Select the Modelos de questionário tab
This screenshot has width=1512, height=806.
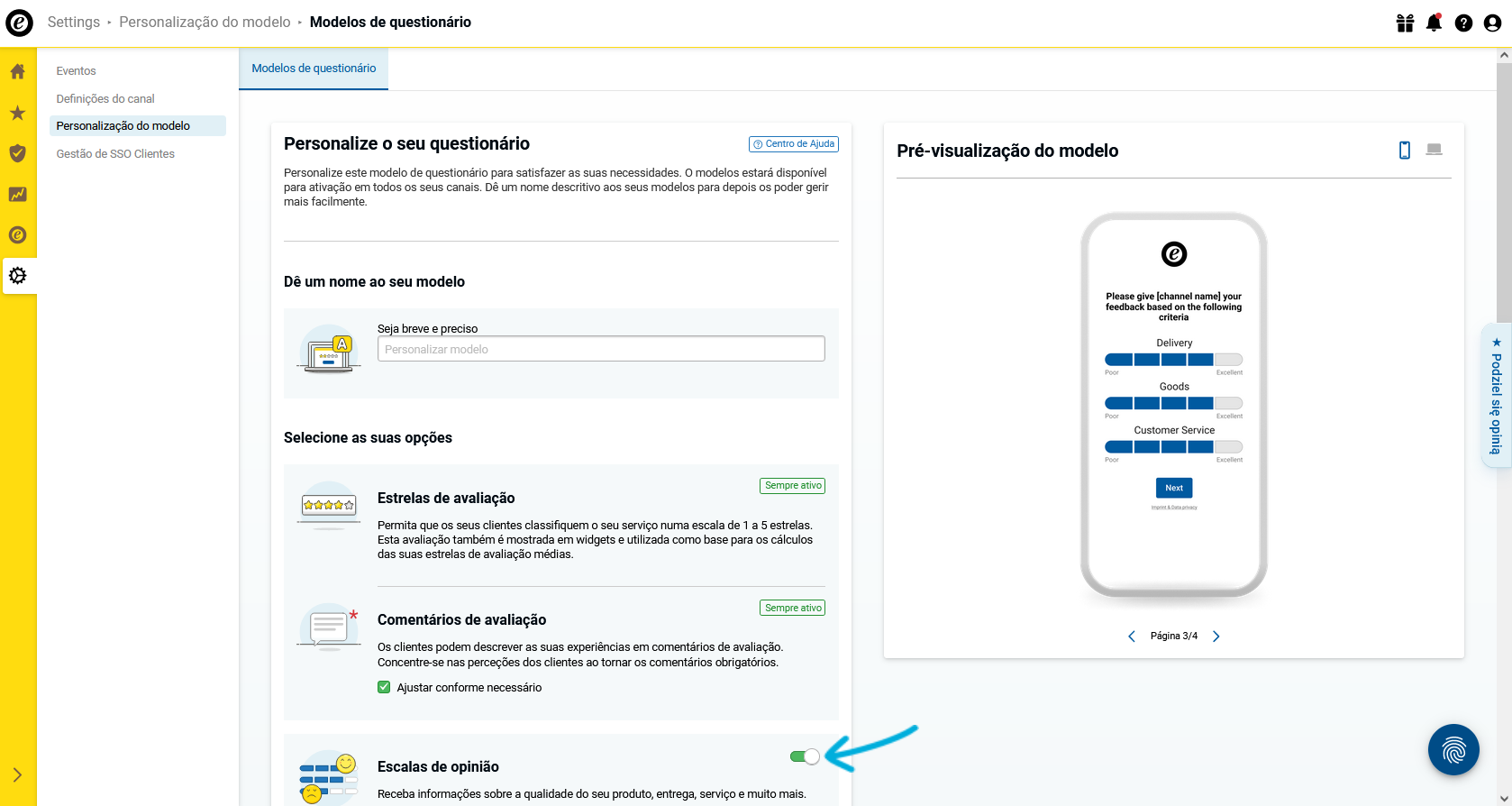click(x=314, y=69)
